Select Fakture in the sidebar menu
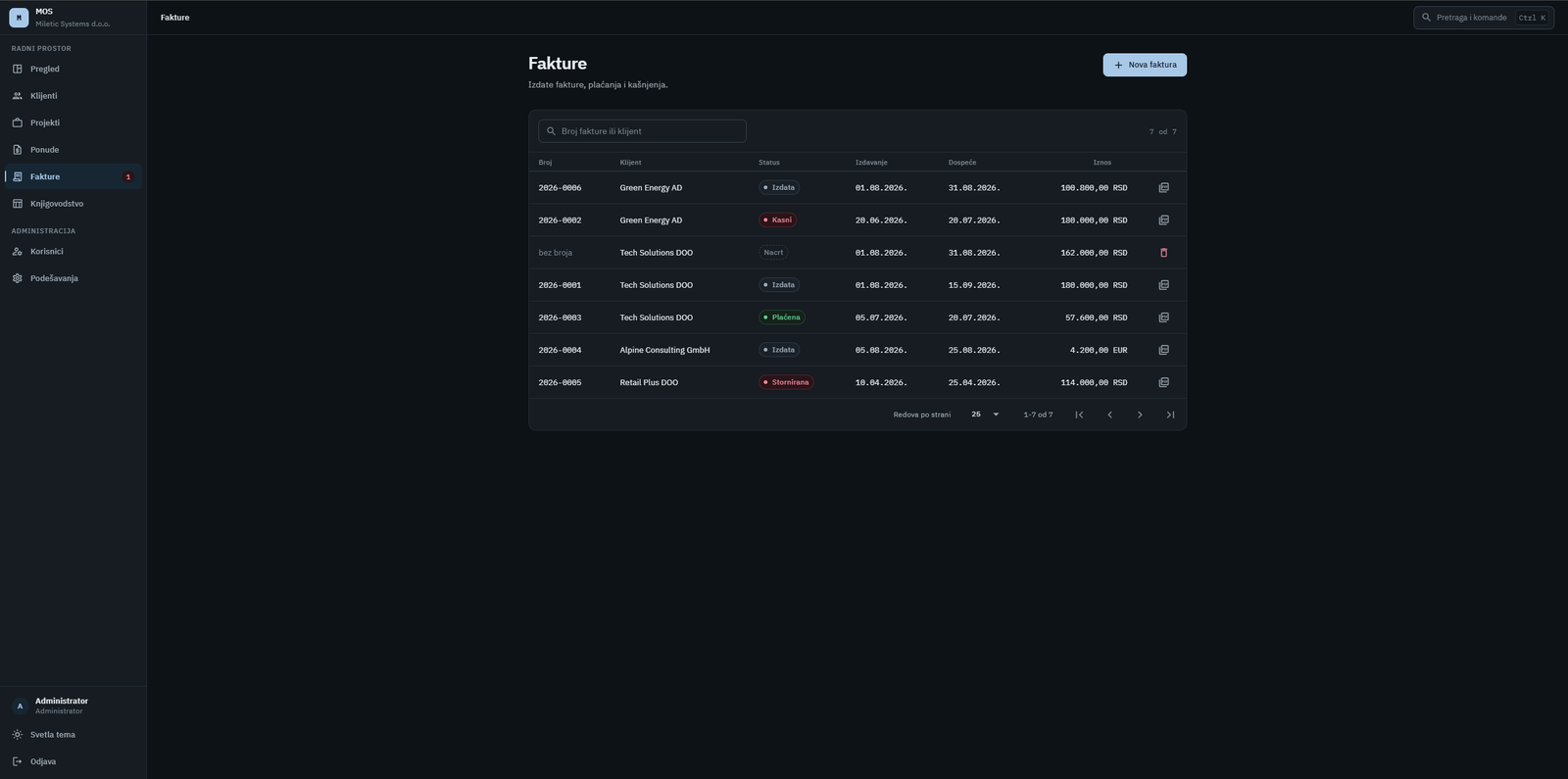Viewport: 1568px width, 779px height. 73,176
